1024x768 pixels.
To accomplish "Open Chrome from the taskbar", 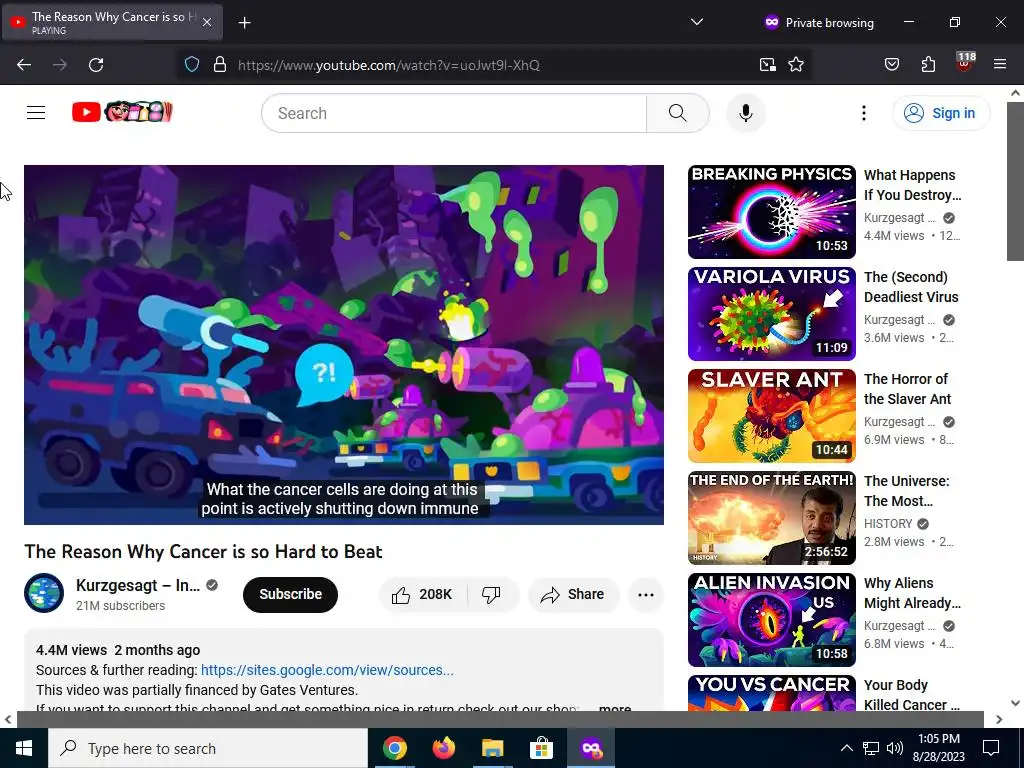I will point(394,748).
